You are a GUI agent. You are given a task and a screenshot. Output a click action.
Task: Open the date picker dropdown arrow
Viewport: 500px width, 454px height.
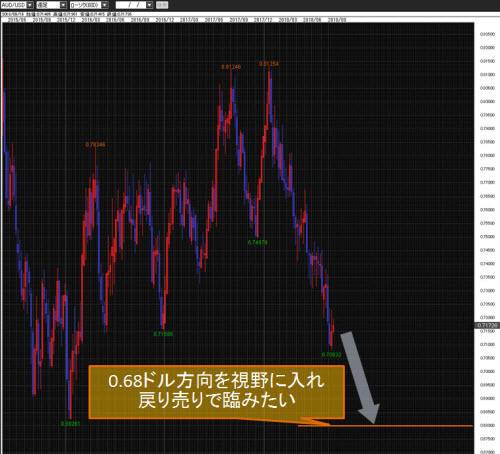tap(150, 5)
